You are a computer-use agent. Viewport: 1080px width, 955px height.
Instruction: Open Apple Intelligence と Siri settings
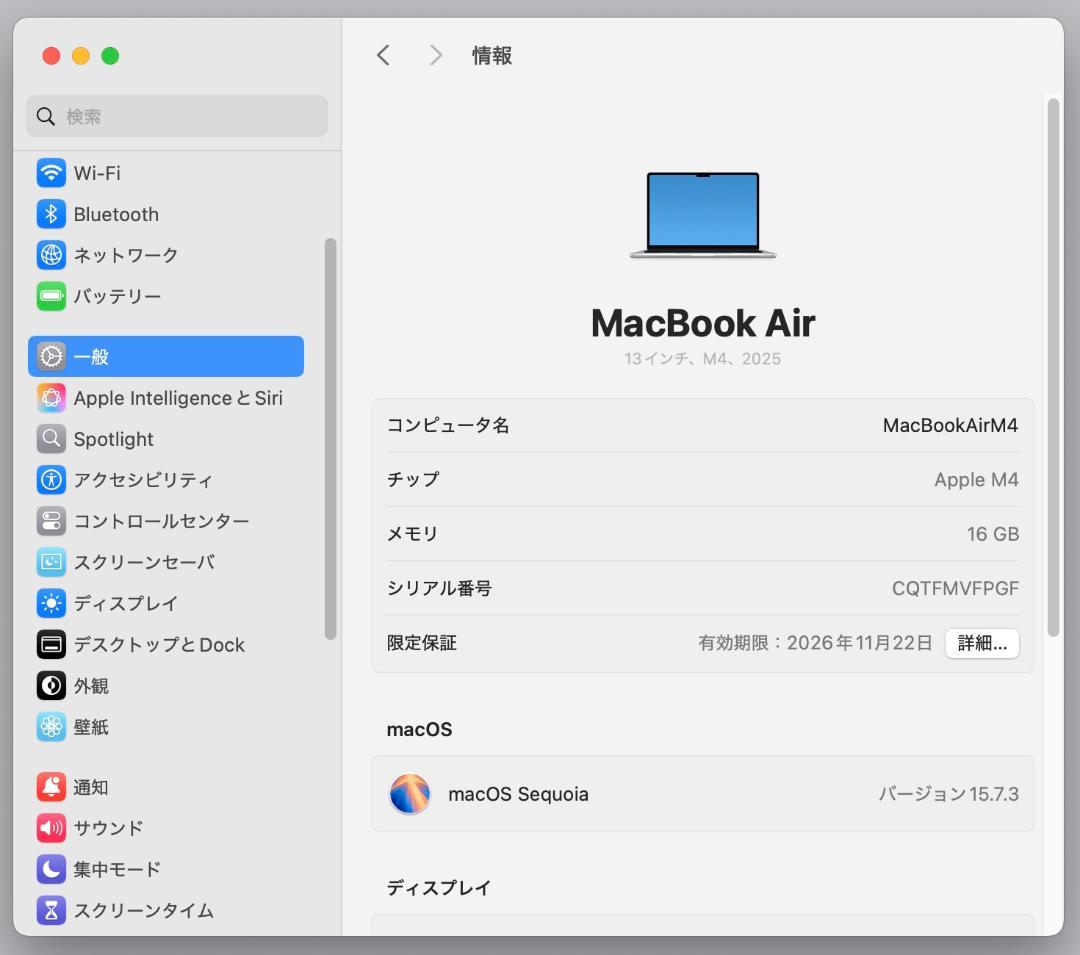pos(50,397)
